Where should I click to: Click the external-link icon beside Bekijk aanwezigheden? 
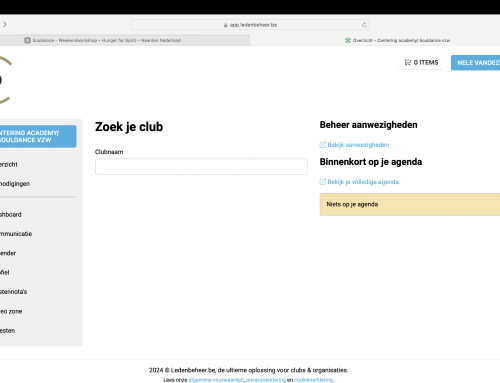pos(322,144)
